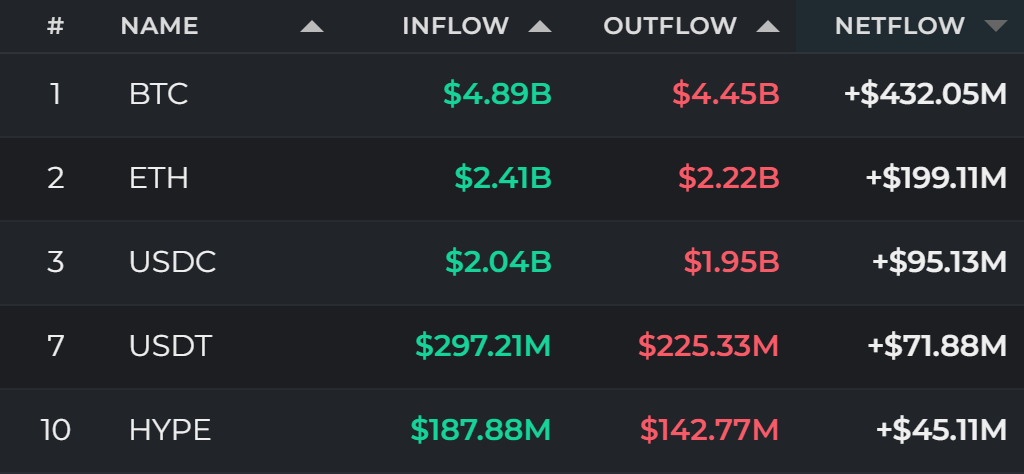Image resolution: width=1024 pixels, height=474 pixels.
Task: Click HYPE outflow value $142.77M
Action: (710, 430)
